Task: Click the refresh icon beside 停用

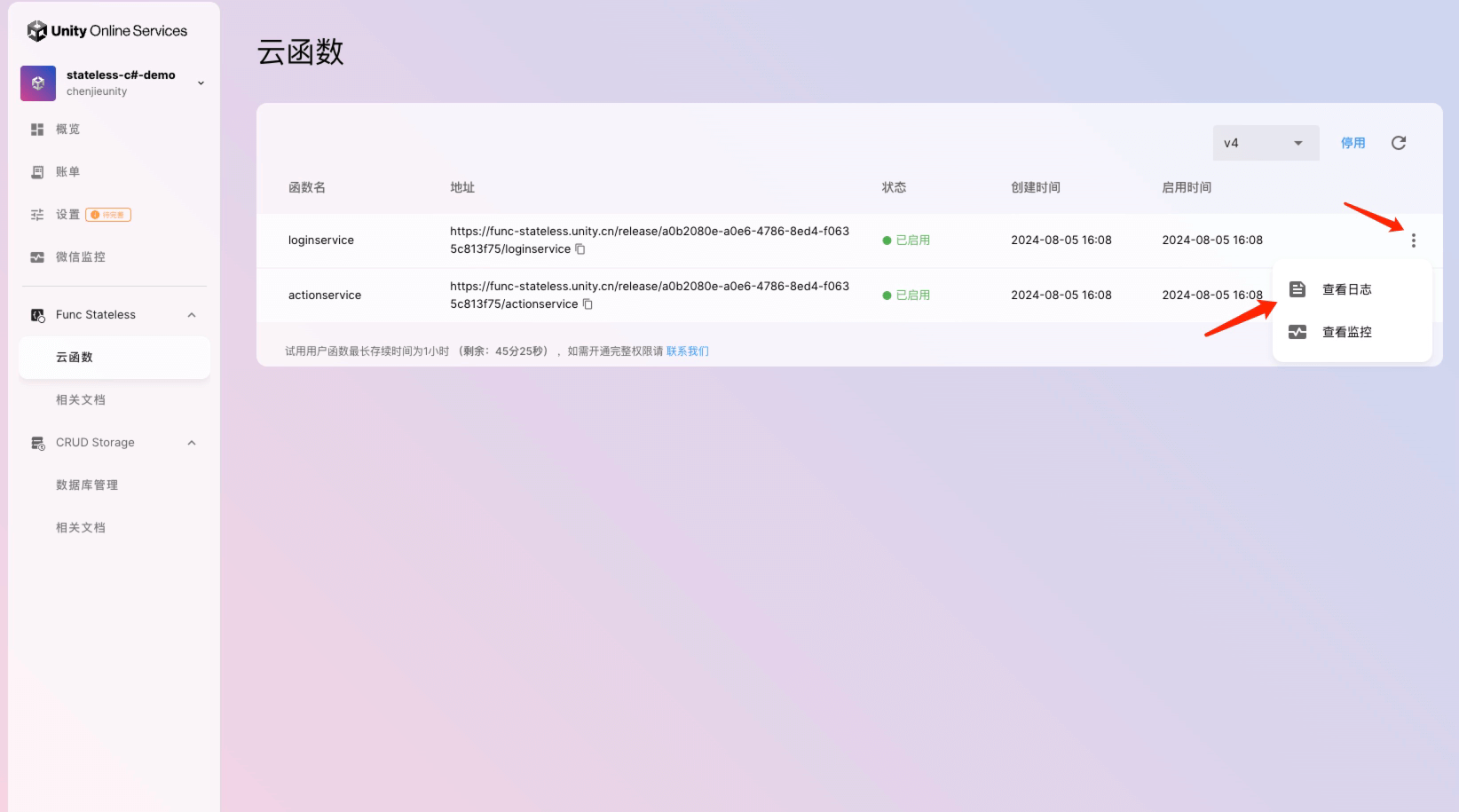Action: click(x=1399, y=143)
